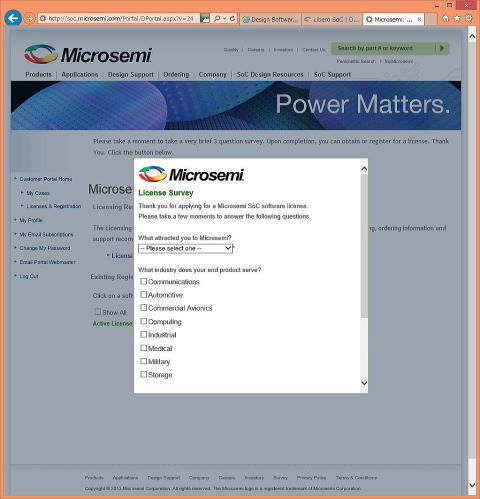Image resolution: width=480 pixels, height=499 pixels.
Task: Open browser tools gear icon
Action: tap(469, 18)
